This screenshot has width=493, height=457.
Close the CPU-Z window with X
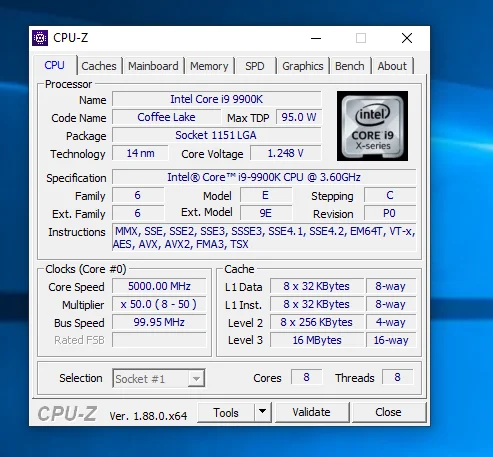(407, 38)
